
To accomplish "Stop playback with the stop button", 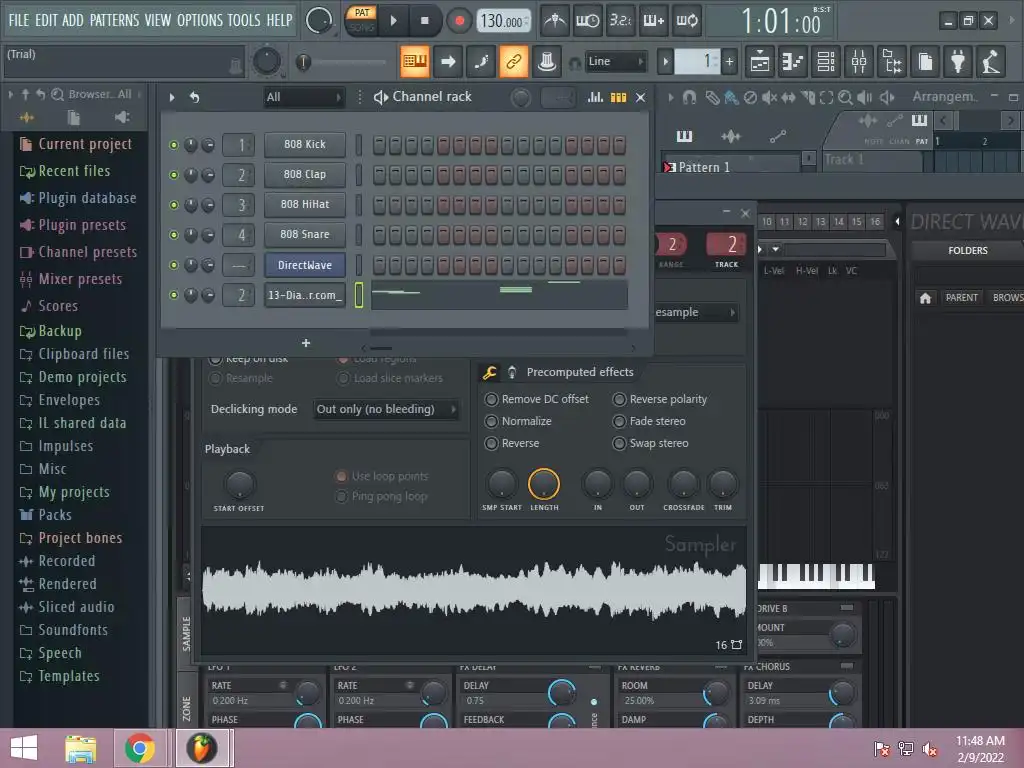I will [424, 21].
